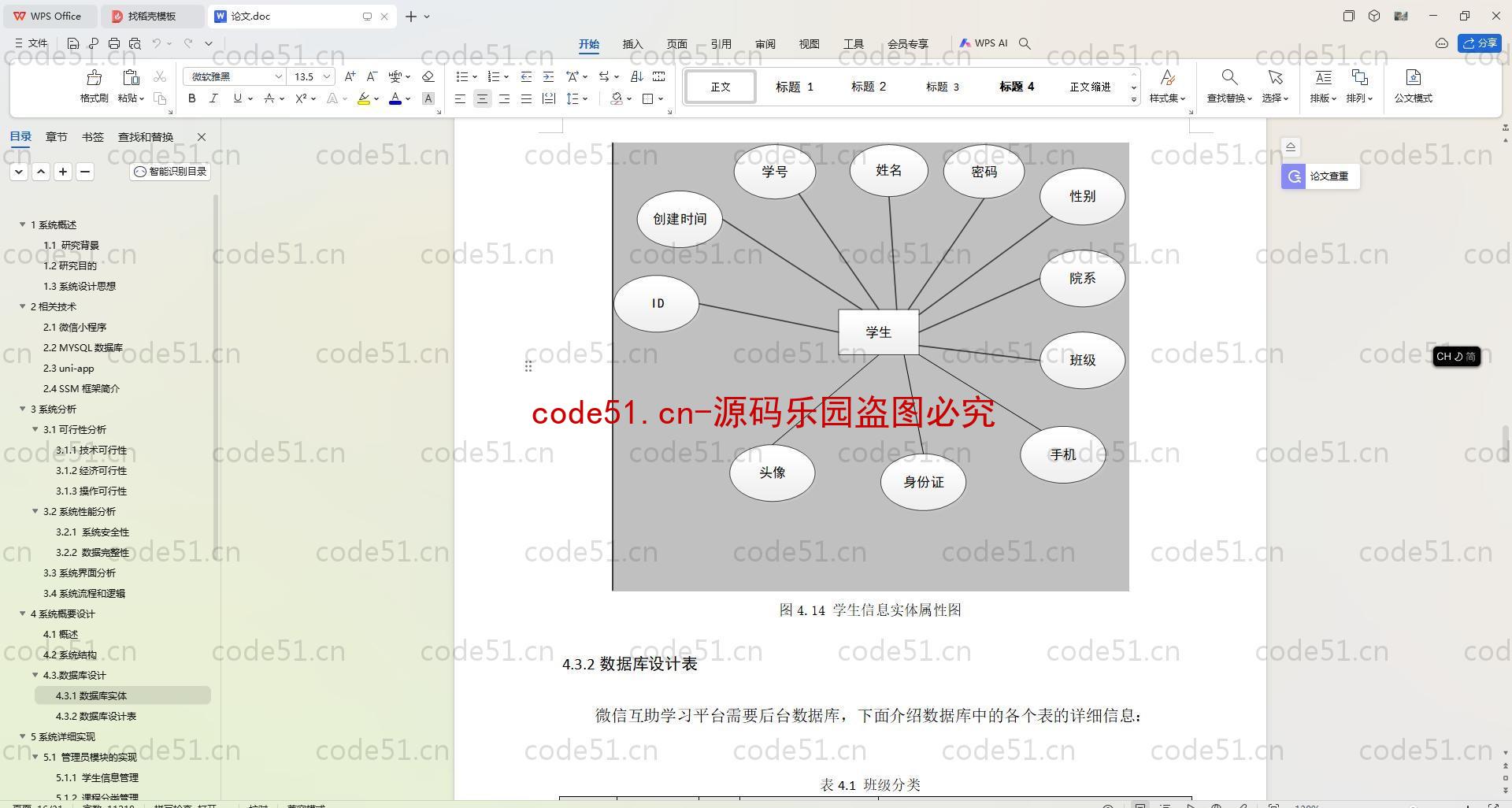This screenshot has width=1512, height=808.
Task: Click Increase indent icon
Action: click(548, 76)
